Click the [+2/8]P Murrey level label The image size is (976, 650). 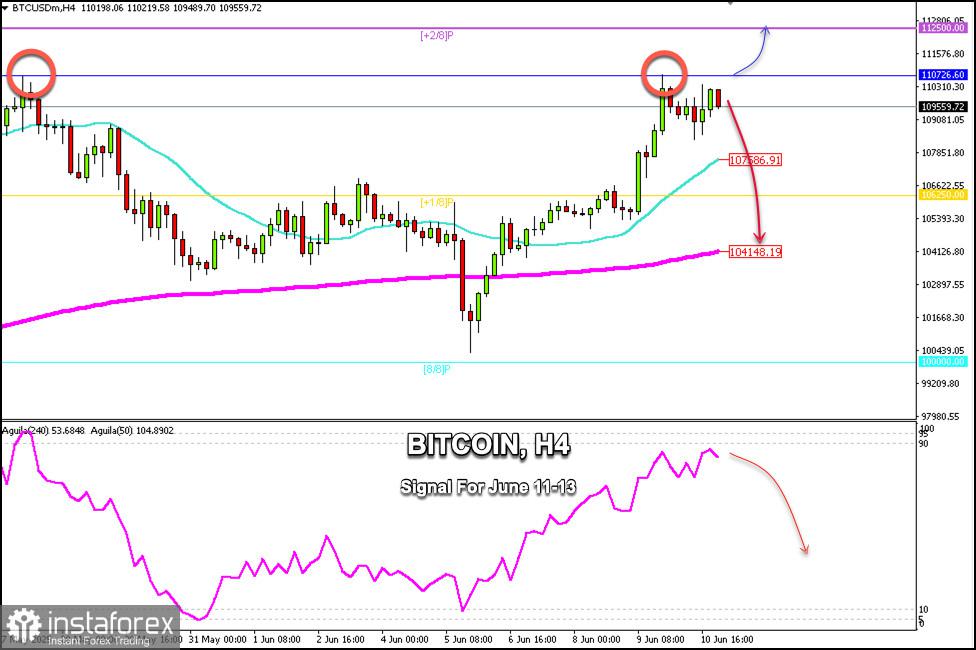[437, 35]
